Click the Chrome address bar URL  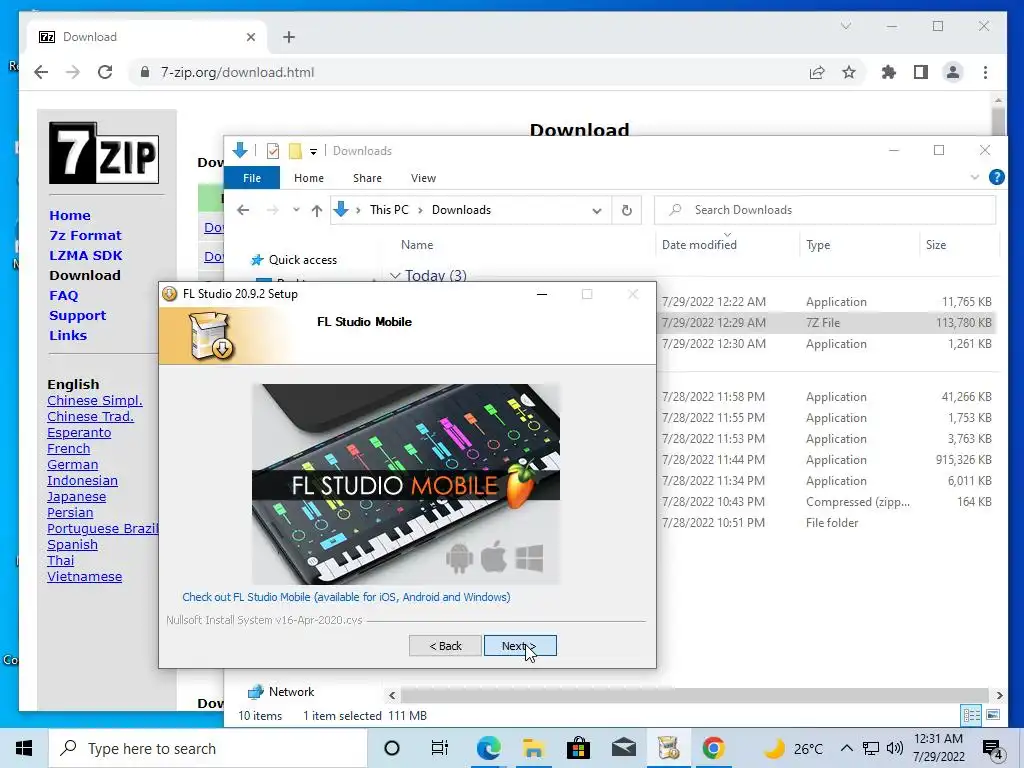coord(238,72)
